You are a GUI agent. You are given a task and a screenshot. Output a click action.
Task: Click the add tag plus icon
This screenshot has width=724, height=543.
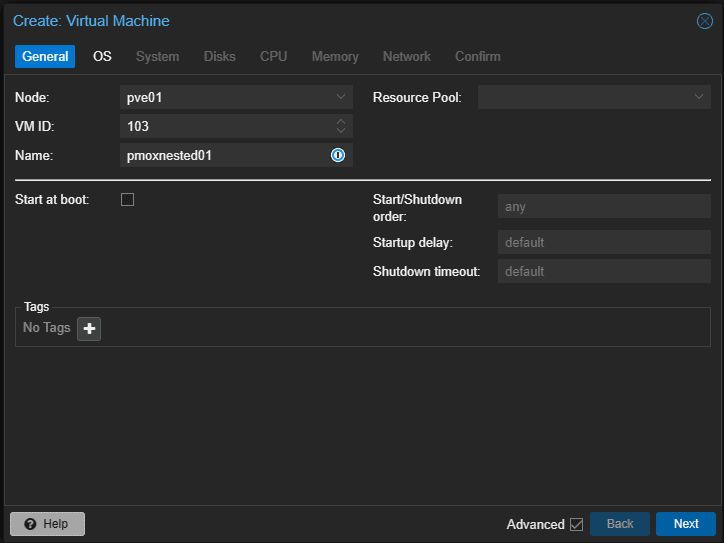click(x=89, y=328)
